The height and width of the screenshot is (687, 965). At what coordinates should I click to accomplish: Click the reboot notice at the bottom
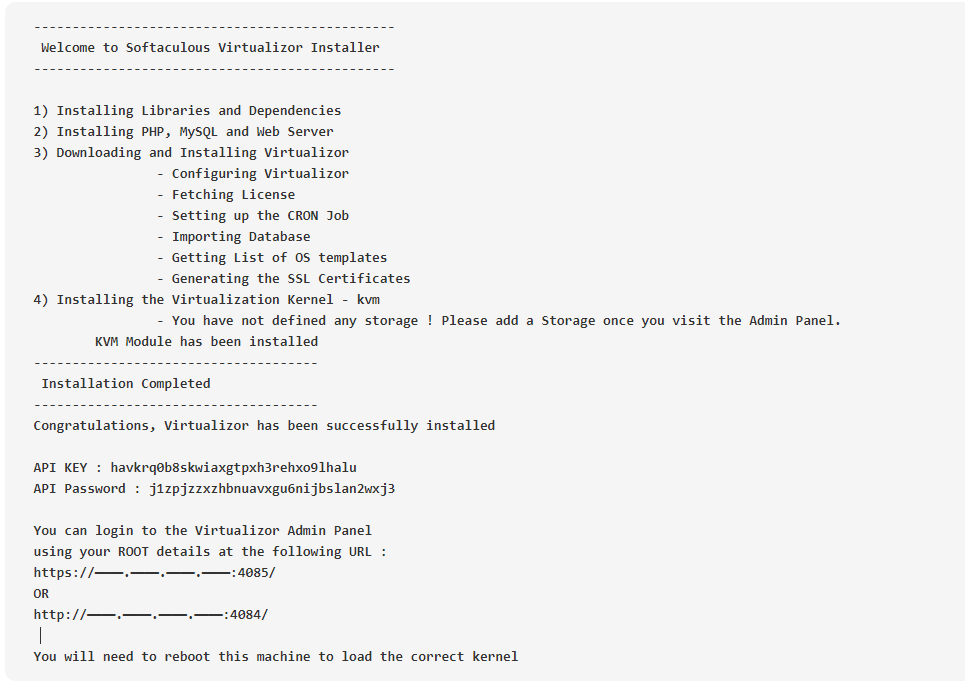pos(276,656)
